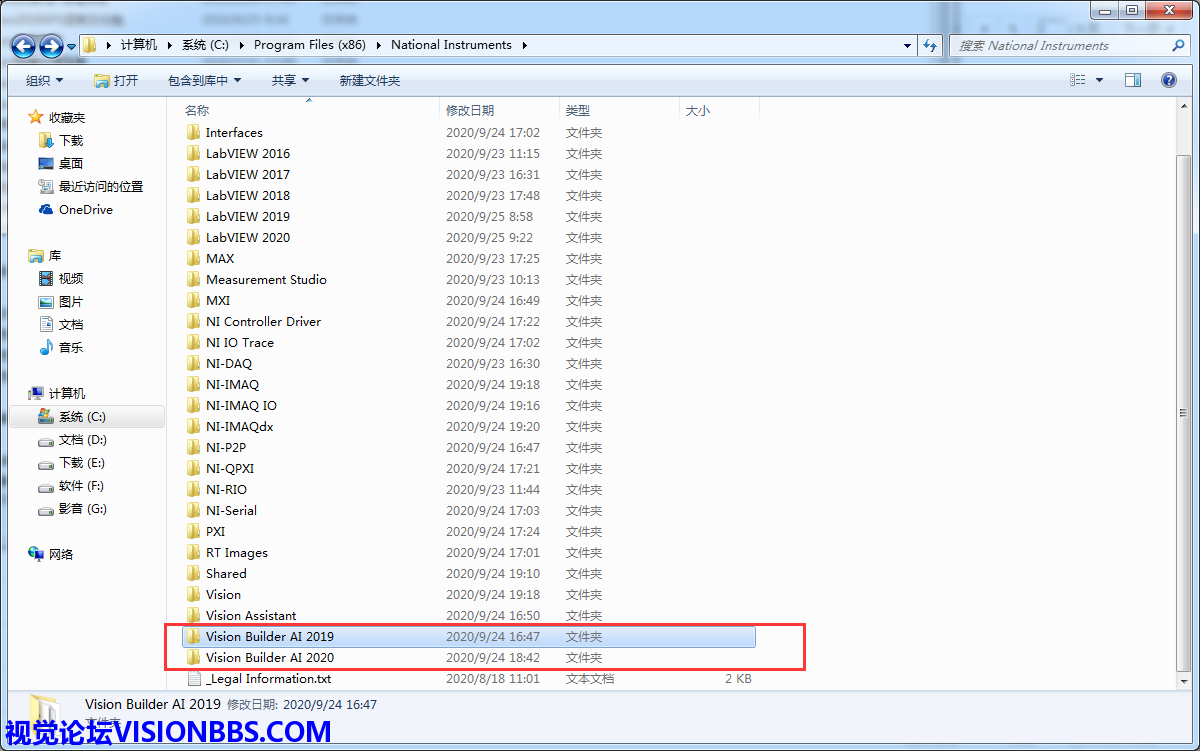Screen dimensions: 1200x751
Task: Go forward using the Forward arrow button
Action: tap(52, 46)
